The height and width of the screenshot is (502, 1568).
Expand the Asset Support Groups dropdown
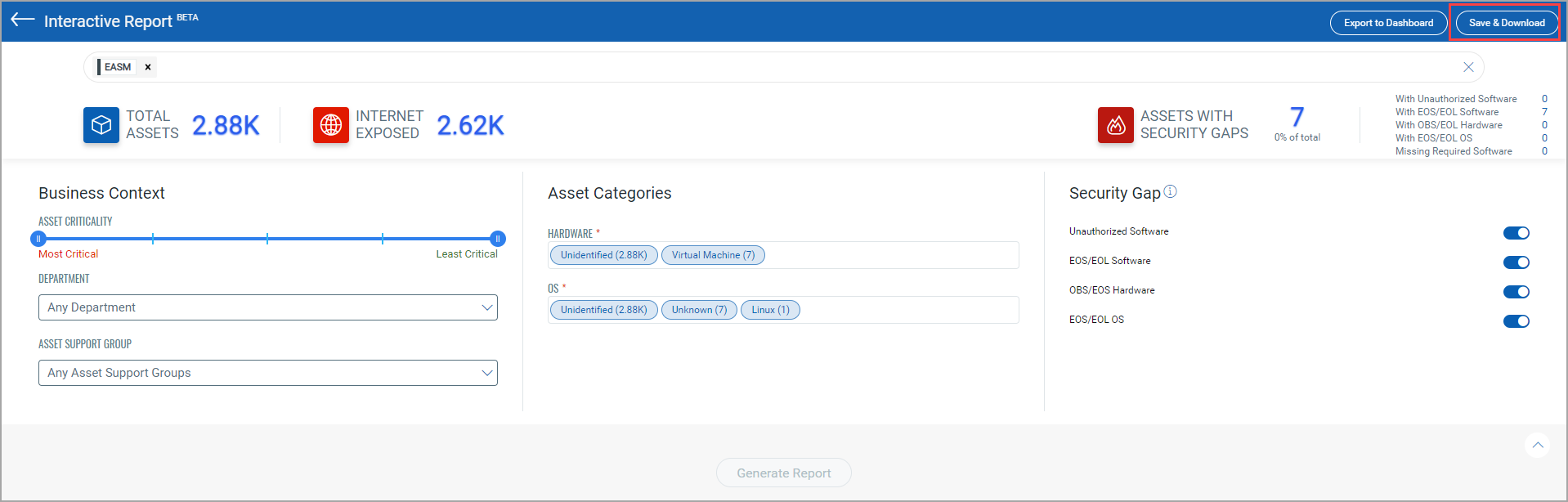coord(267,373)
